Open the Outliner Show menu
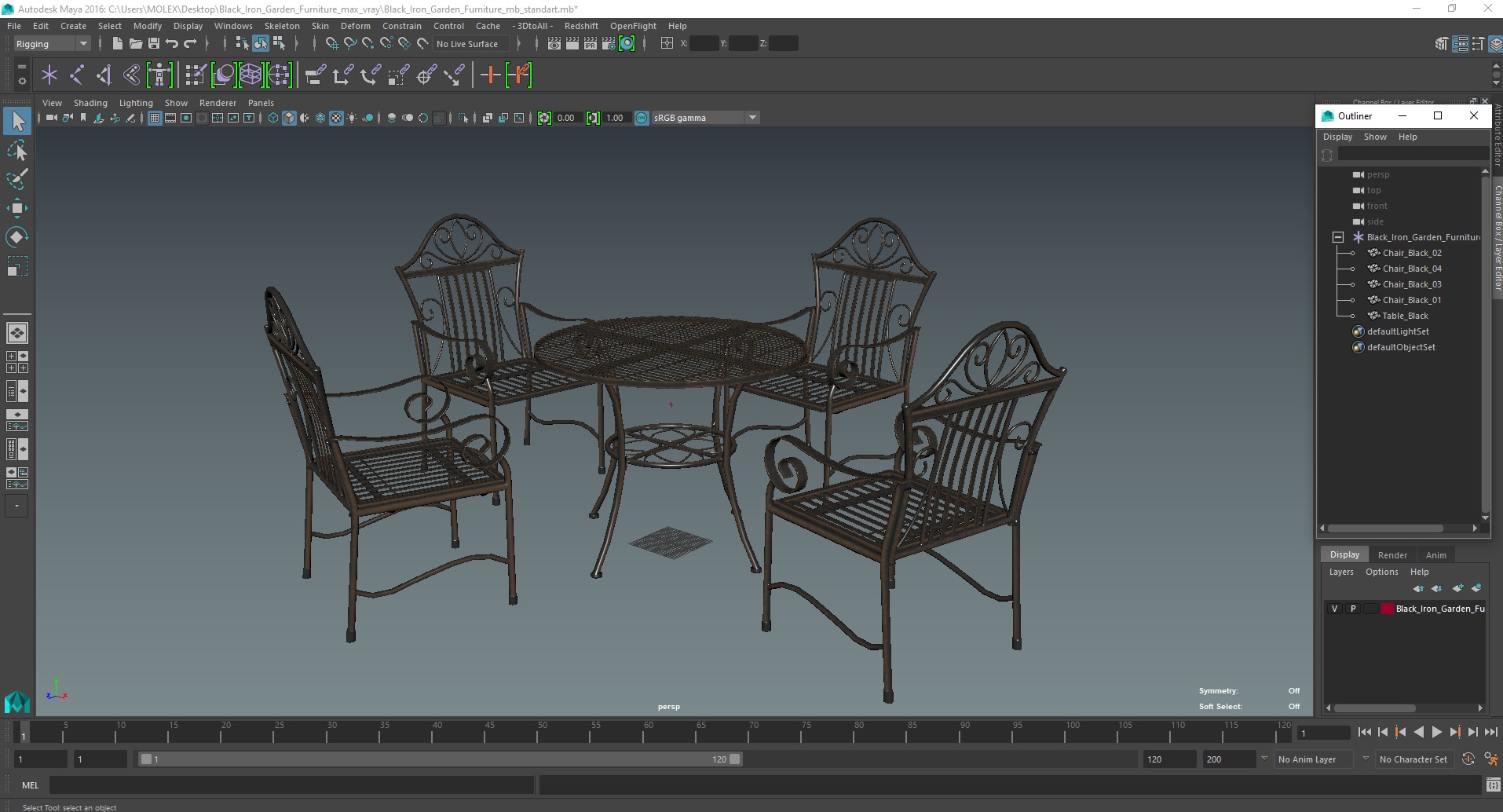Image resolution: width=1503 pixels, height=812 pixels. pyautogui.click(x=1375, y=137)
